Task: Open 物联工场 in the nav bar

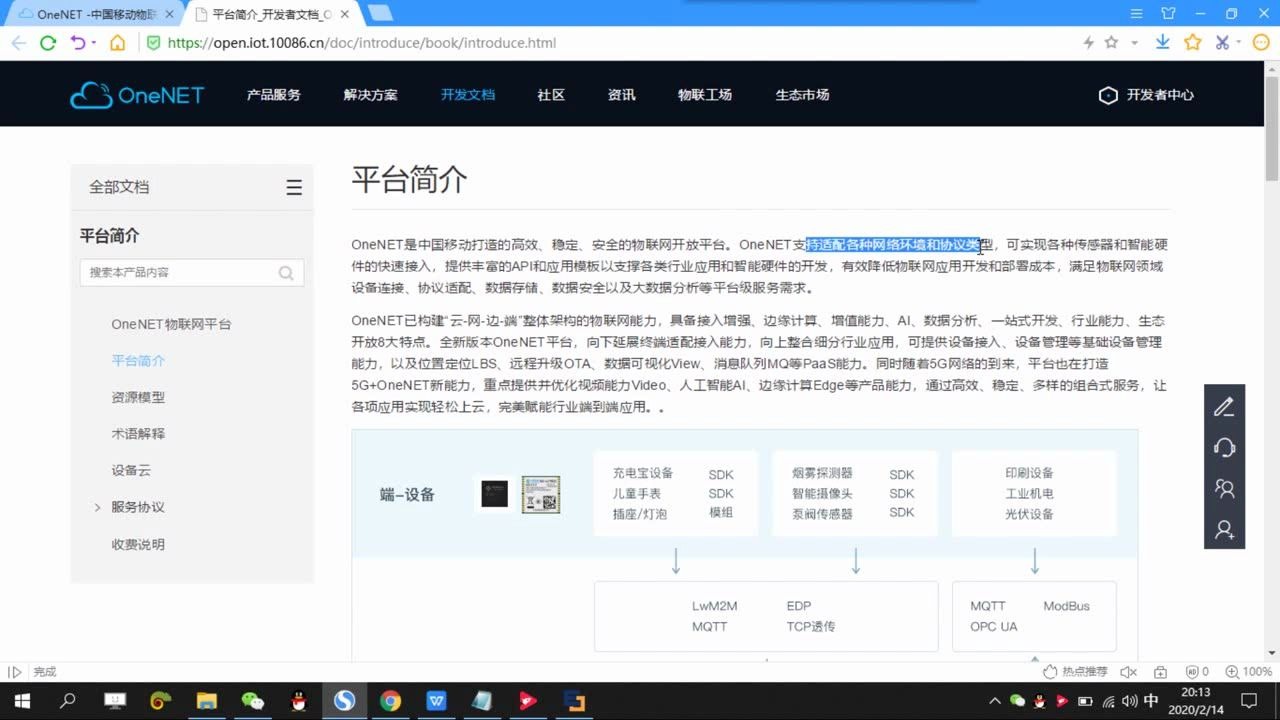Action: pos(704,95)
